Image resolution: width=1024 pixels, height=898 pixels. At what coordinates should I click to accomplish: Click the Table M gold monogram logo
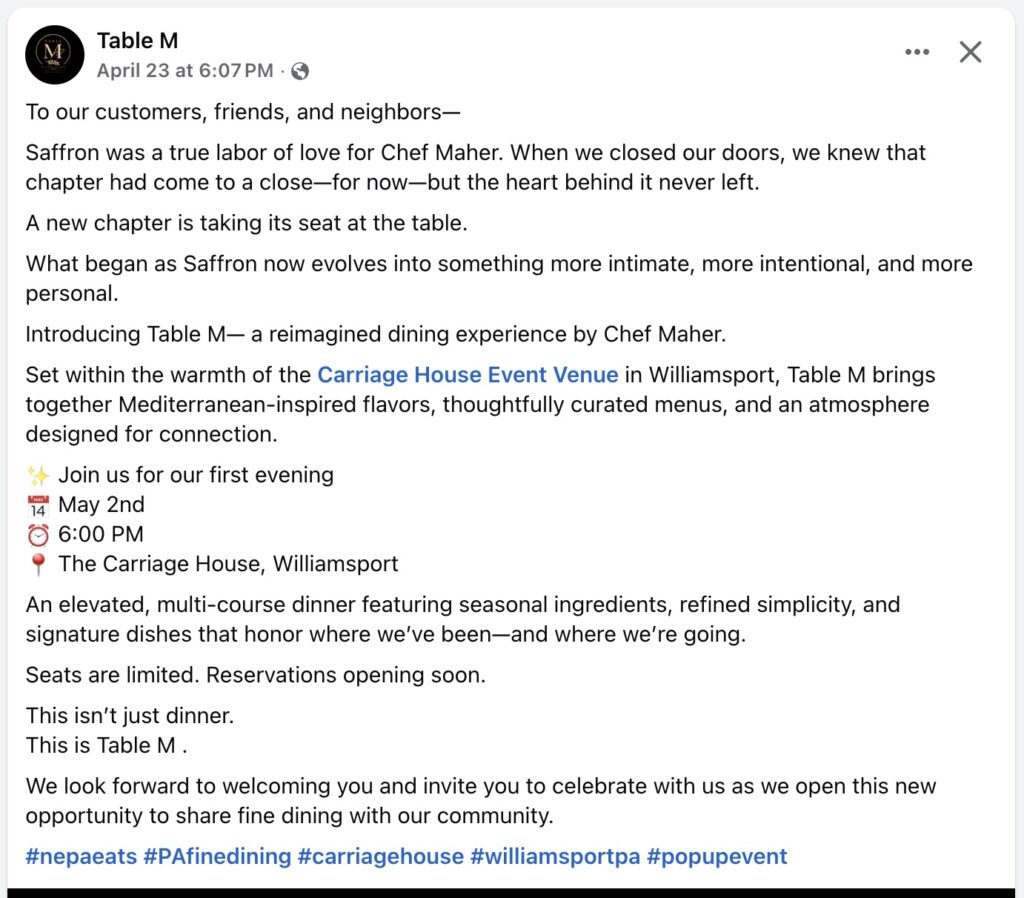54,54
